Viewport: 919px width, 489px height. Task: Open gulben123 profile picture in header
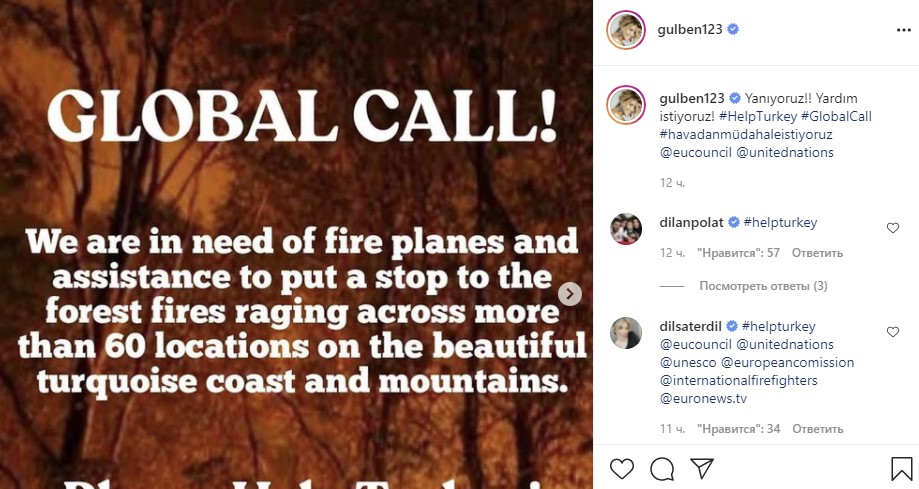pos(626,31)
